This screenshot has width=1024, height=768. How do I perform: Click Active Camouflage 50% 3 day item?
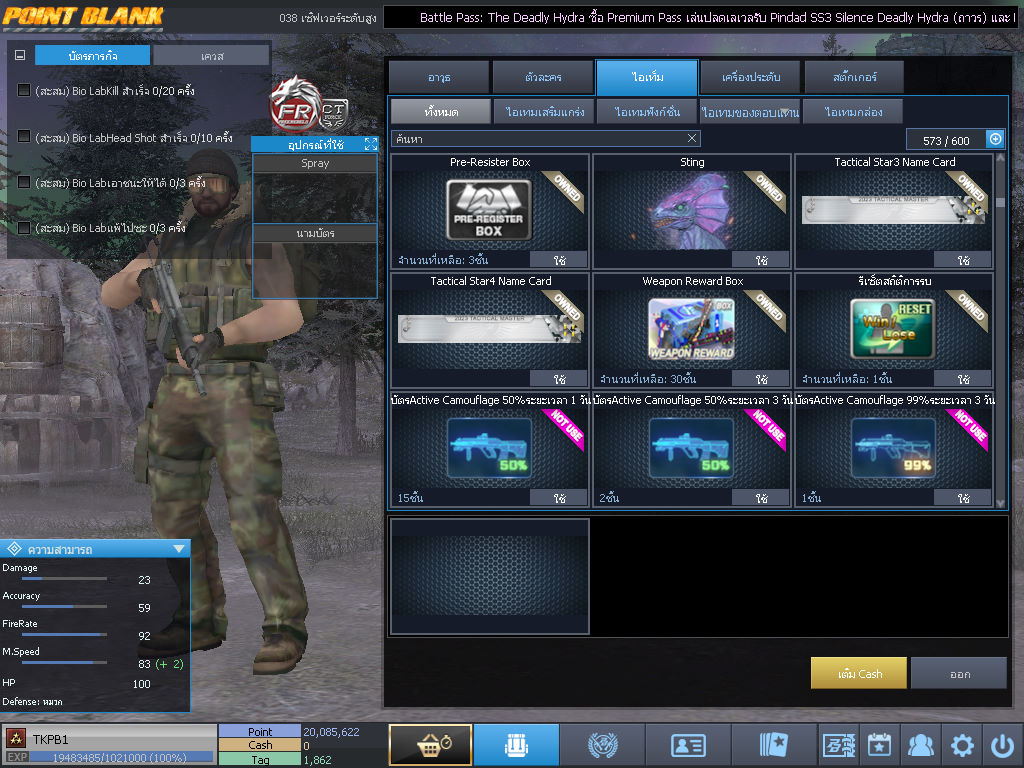692,449
